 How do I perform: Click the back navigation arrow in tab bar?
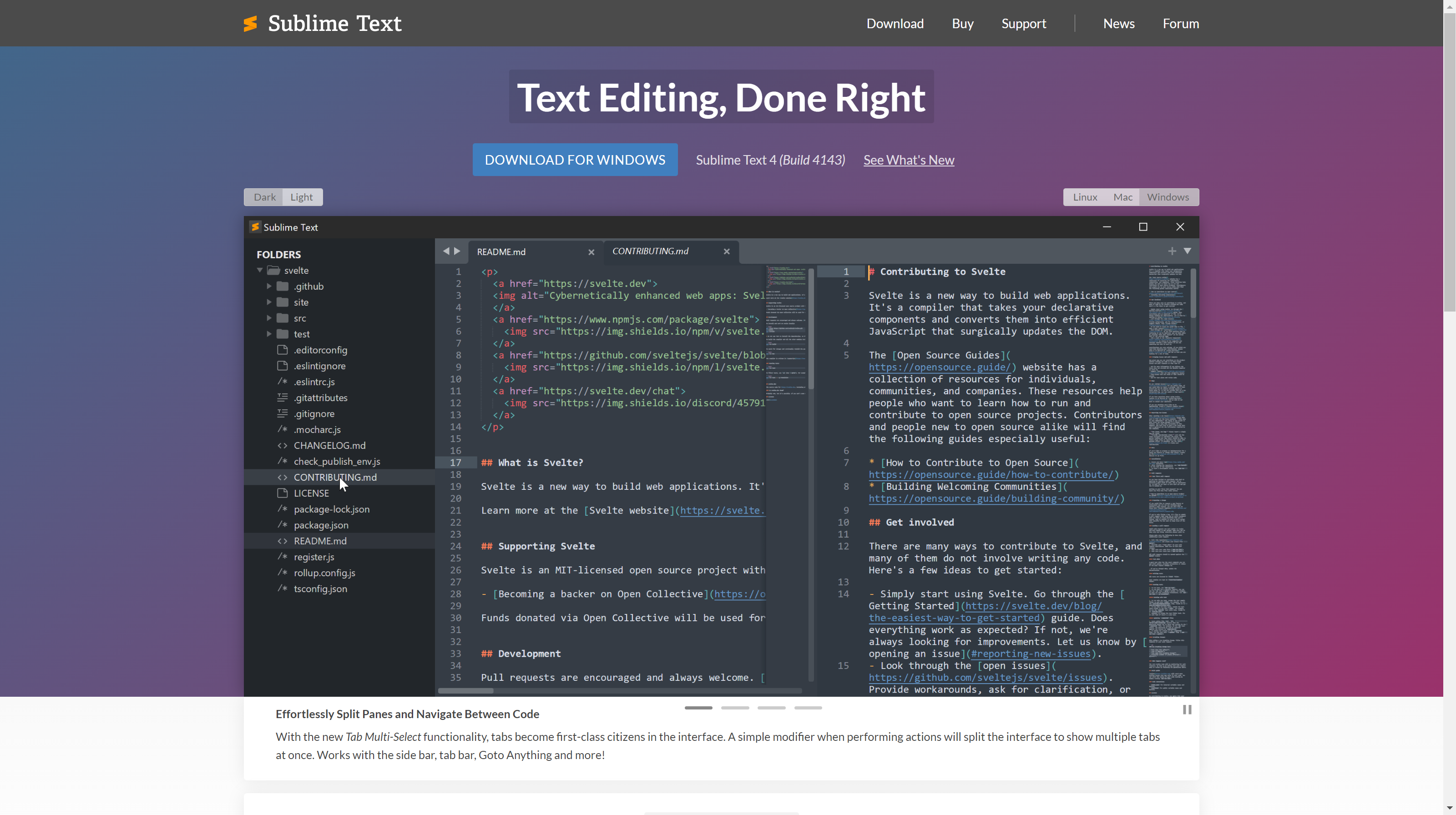click(x=446, y=252)
